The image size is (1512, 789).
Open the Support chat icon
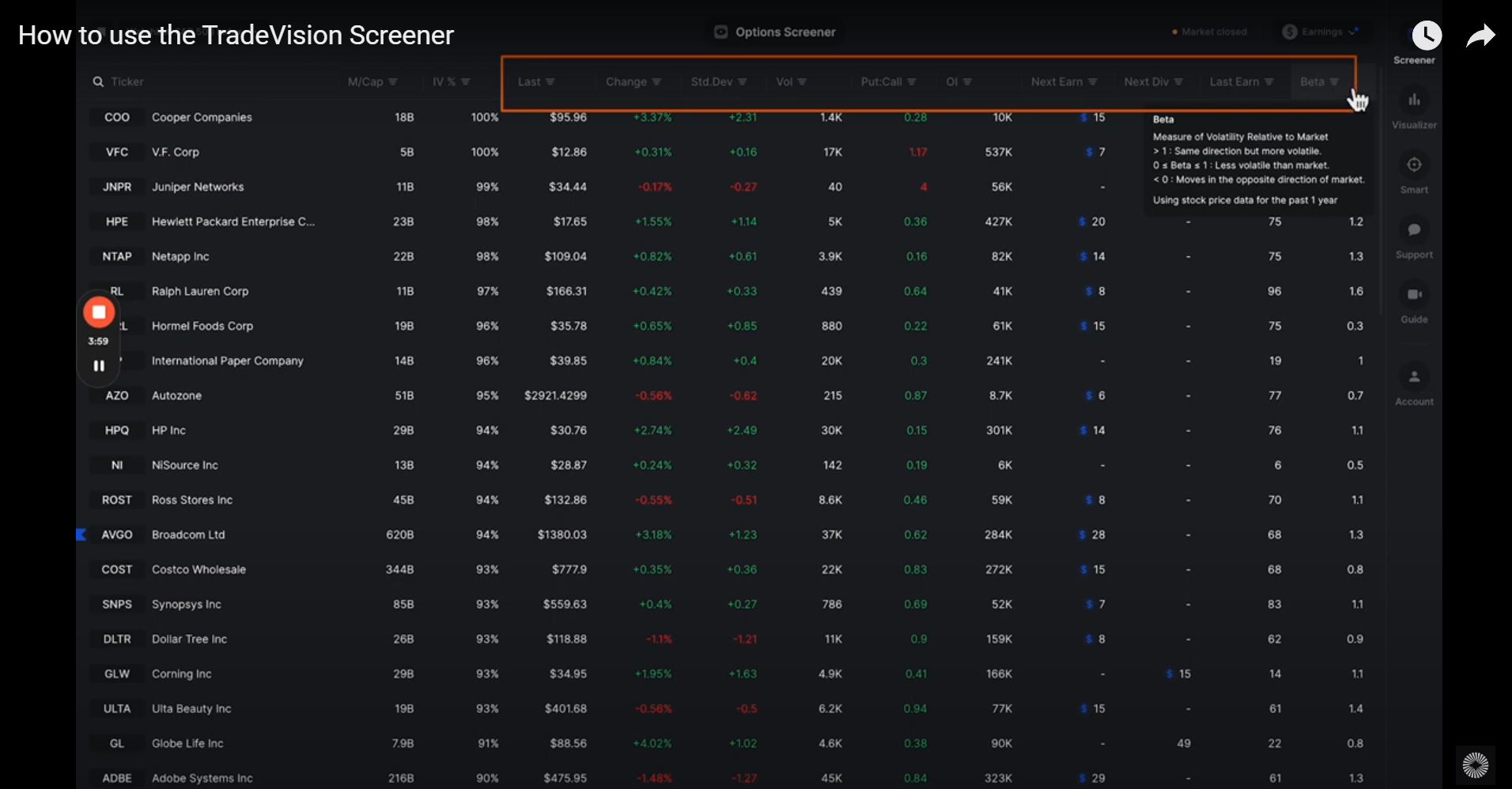point(1414,230)
